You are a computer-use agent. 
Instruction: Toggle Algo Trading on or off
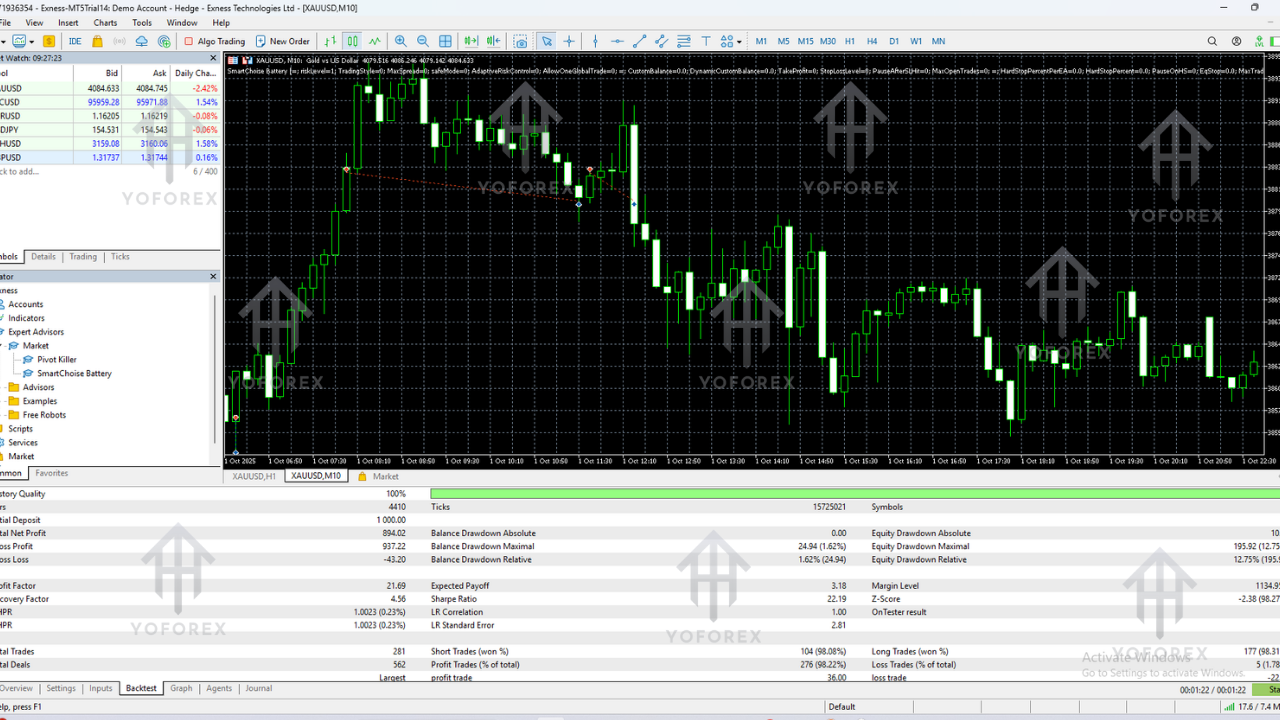coord(214,41)
